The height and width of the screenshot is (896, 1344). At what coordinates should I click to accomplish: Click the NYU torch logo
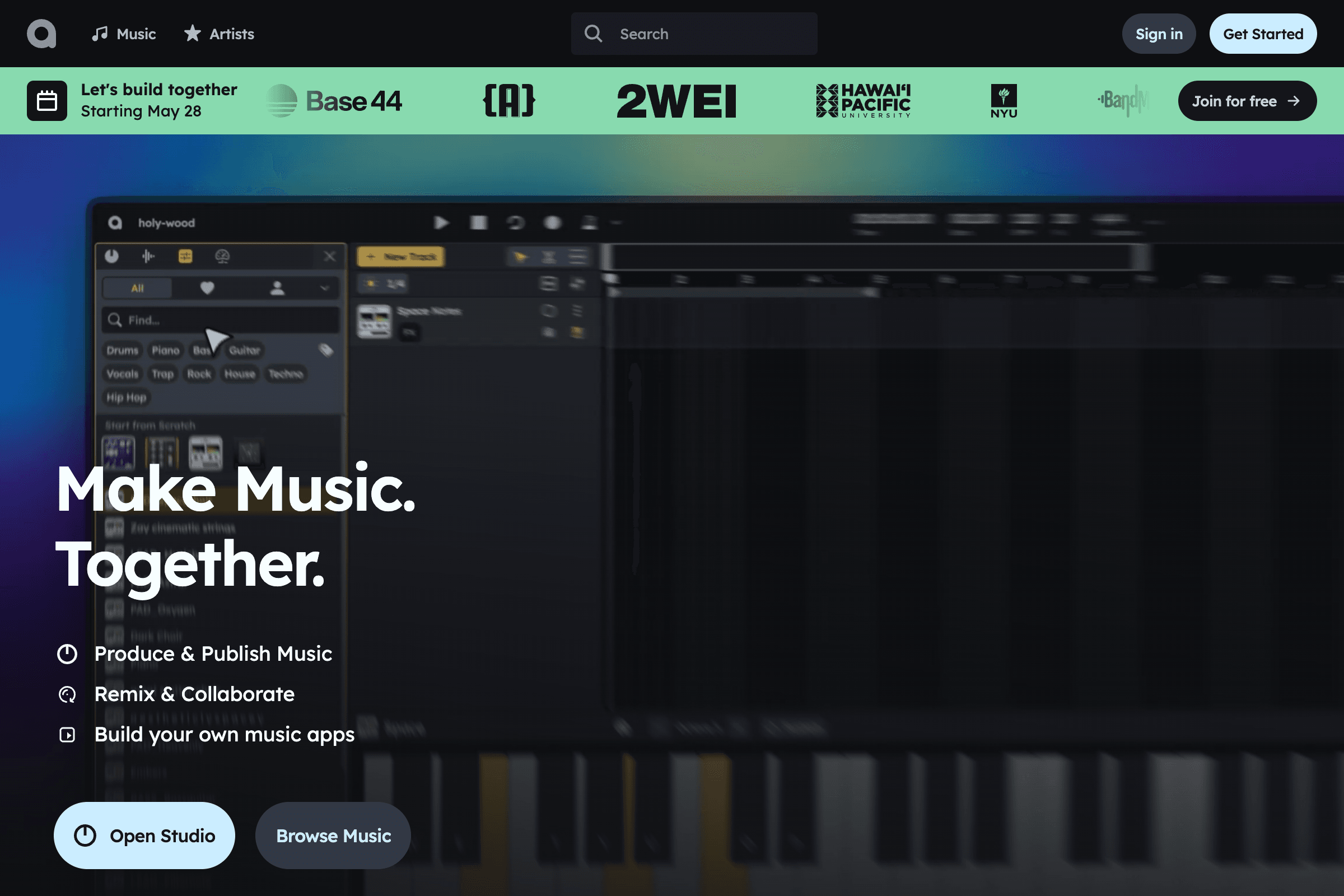click(1004, 101)
